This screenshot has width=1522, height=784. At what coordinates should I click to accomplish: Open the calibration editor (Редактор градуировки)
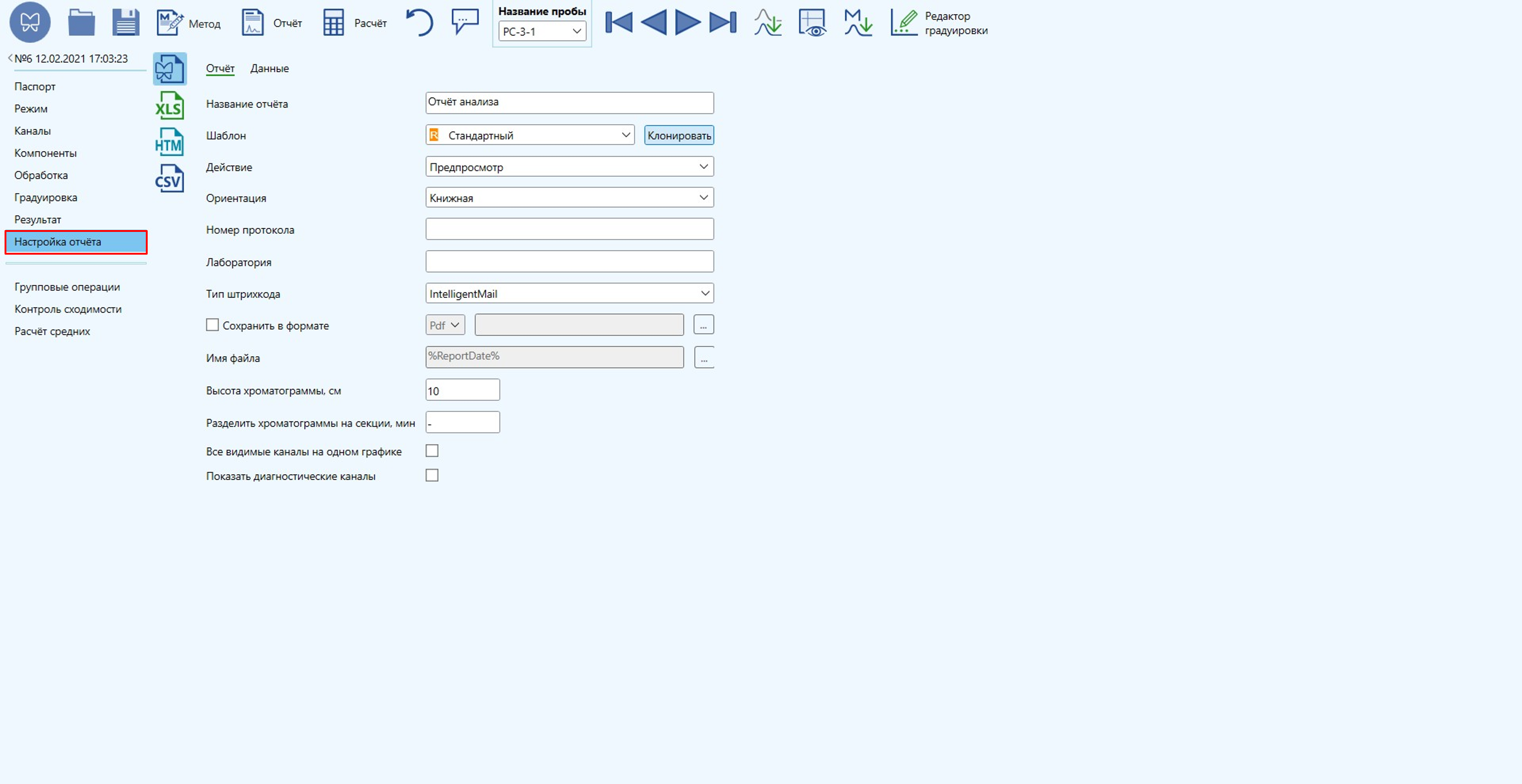[939, 23]
